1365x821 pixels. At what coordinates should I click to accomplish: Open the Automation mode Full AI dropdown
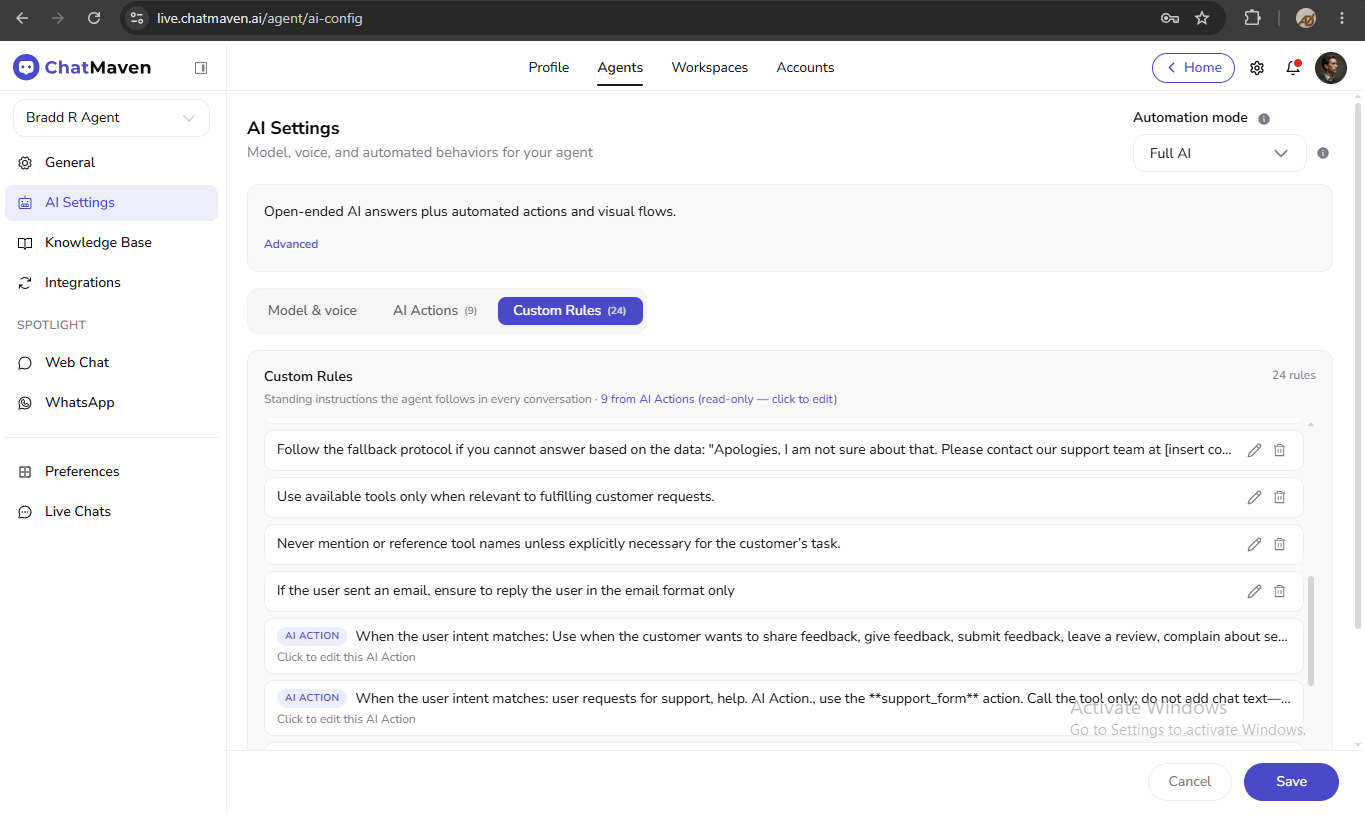(1219, 153)
